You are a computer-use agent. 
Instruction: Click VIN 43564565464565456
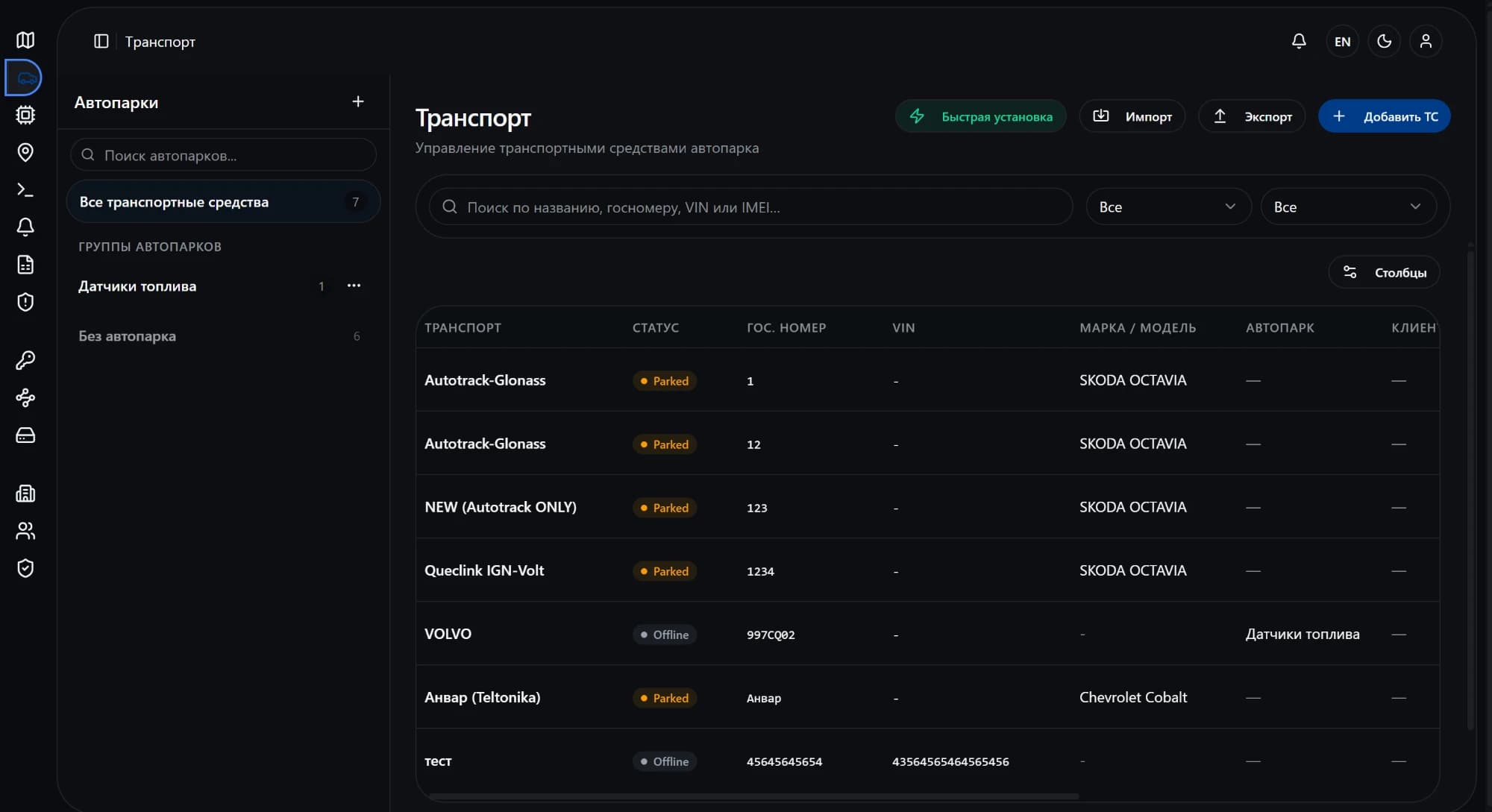pyautogui.click(x=950, y=761)
